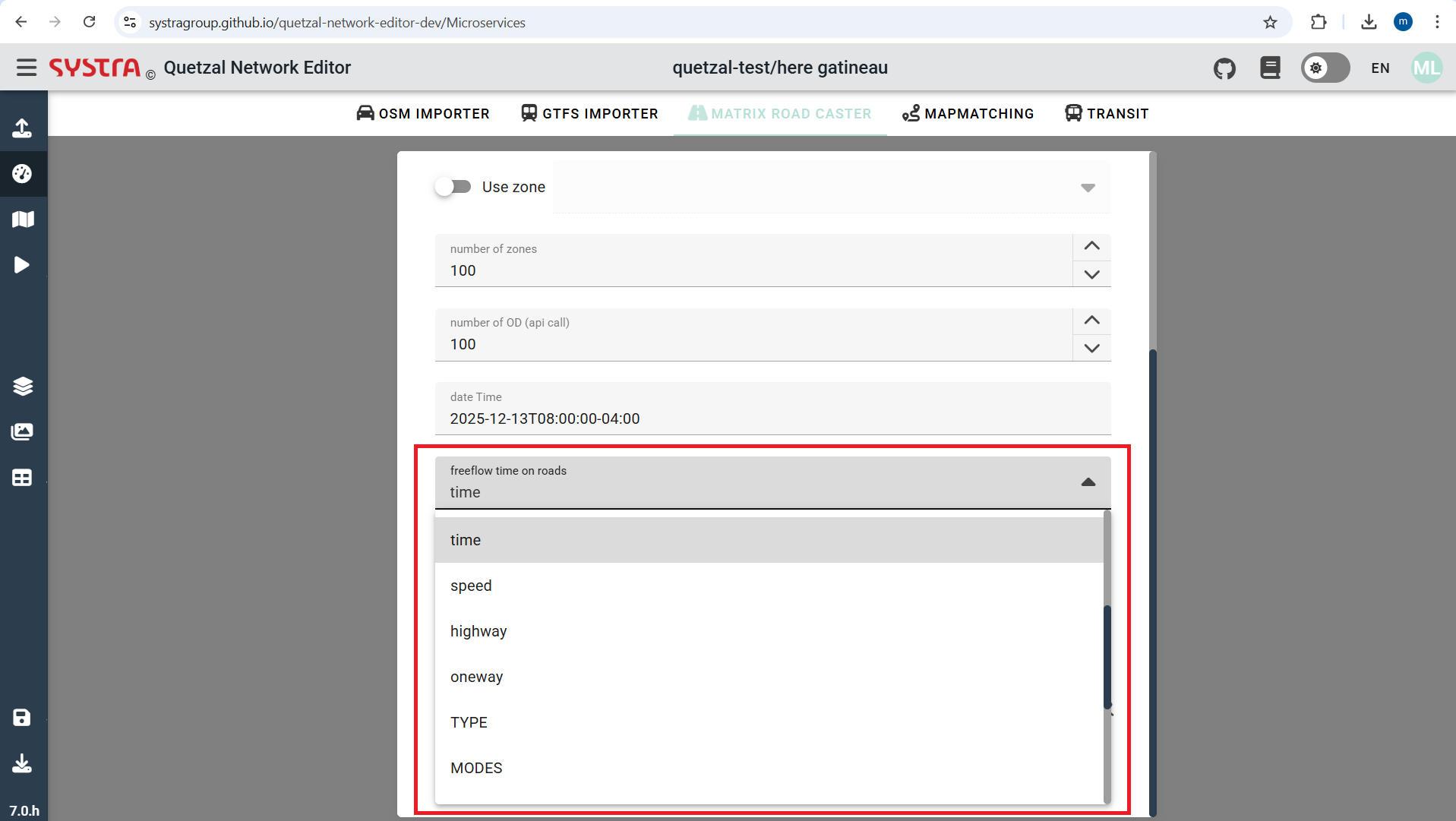Switch to the Transit tab
1456x821 pixels.
tap(1107, 114)
